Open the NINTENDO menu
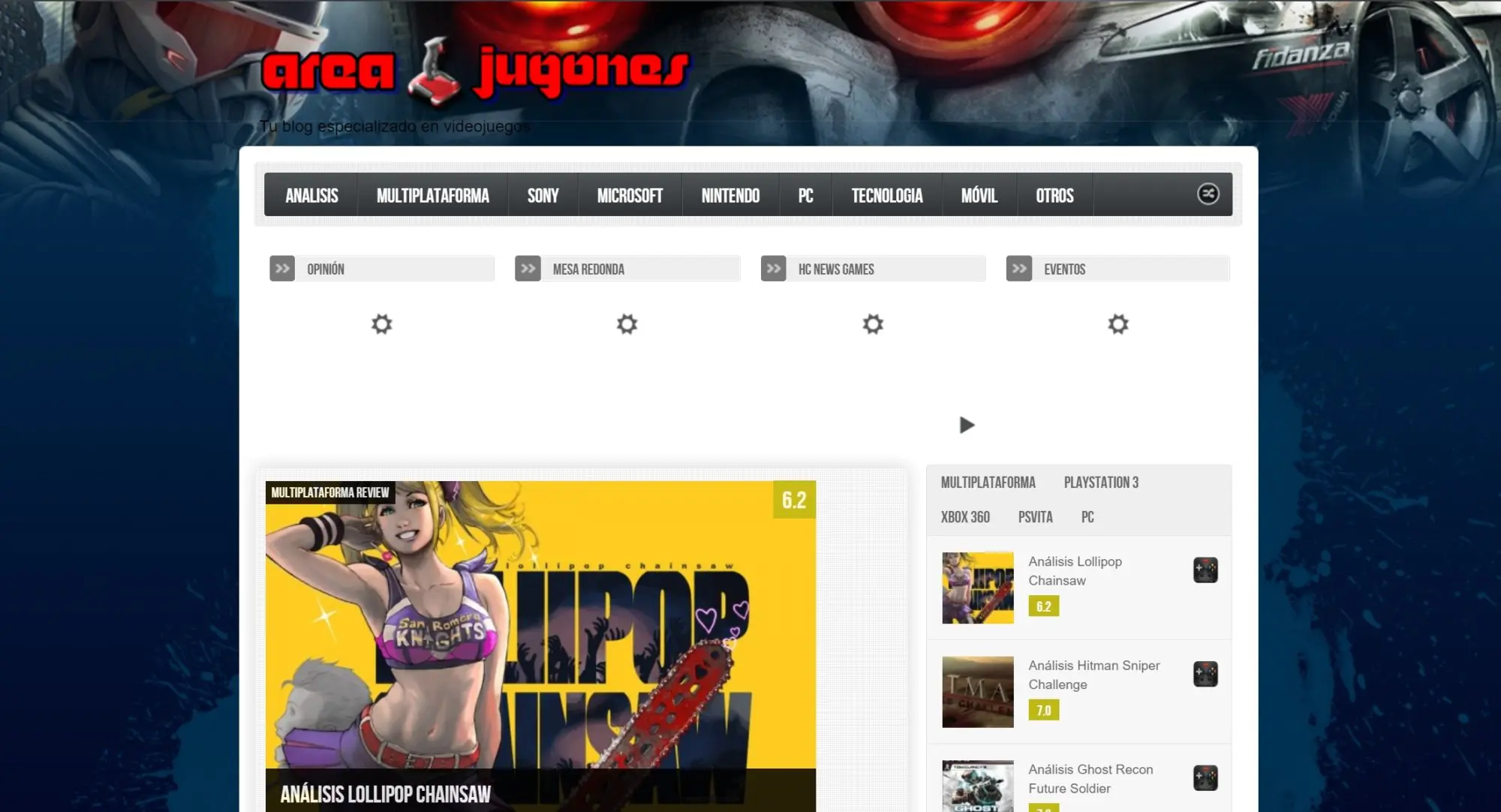The image size is (1501, 812). [x=730, y=195]
